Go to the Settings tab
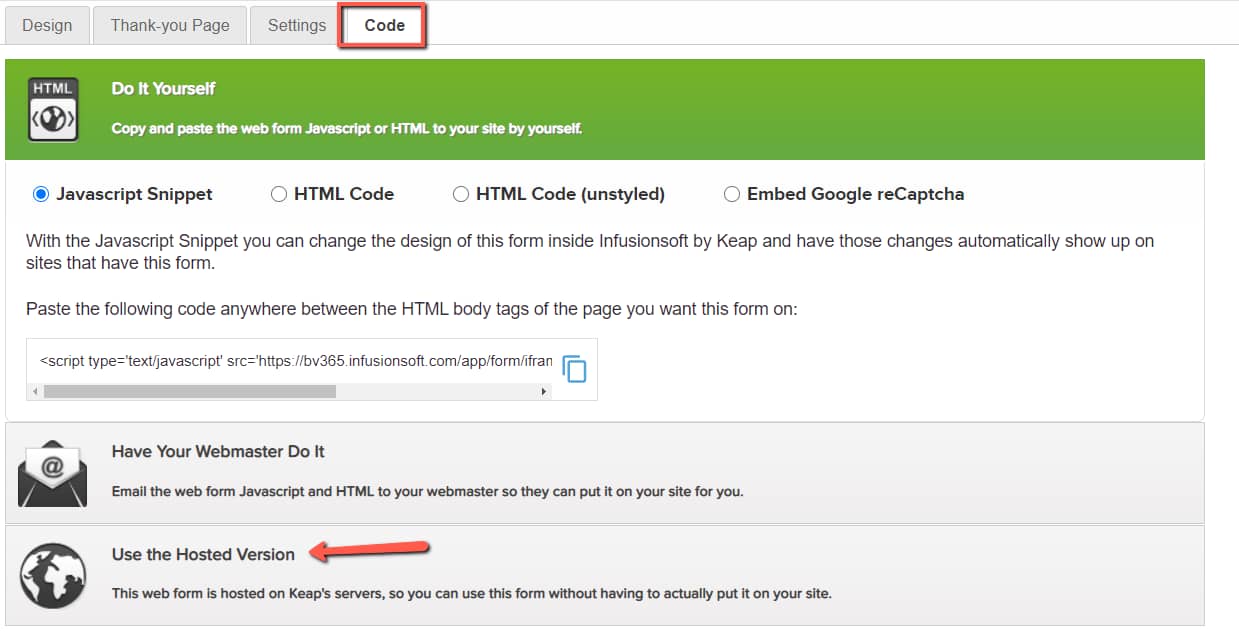 [297, 25]
